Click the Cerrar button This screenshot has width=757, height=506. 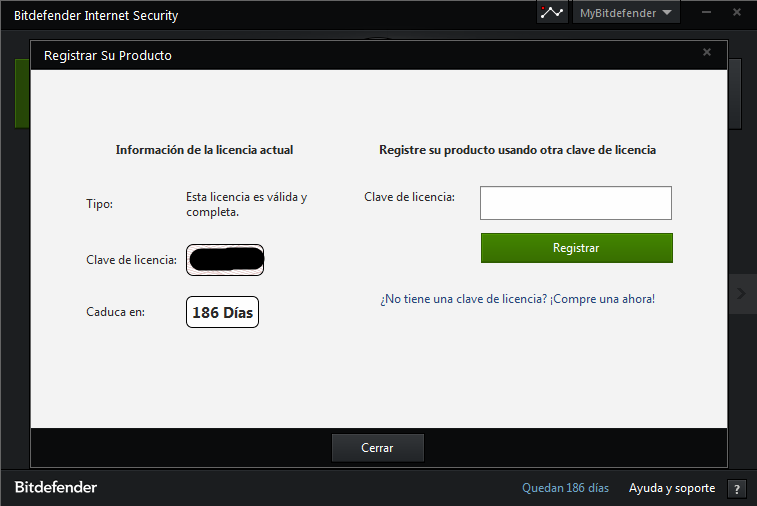[x=378, y=448]
